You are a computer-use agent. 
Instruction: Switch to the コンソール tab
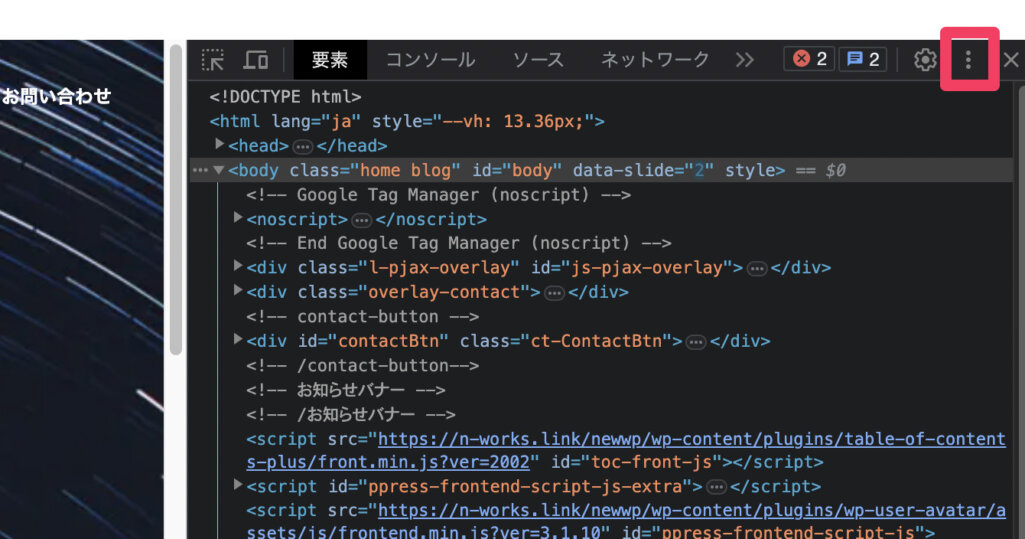(430, 60)
